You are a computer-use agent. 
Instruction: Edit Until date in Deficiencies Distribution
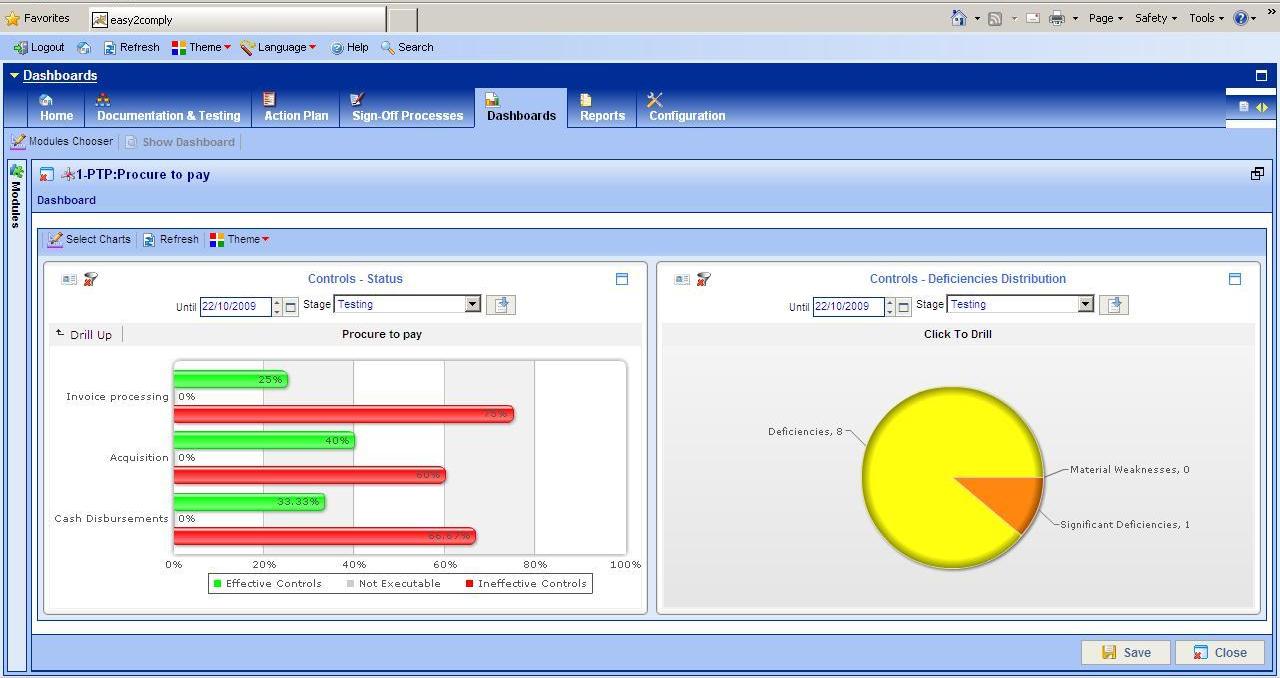(x=848, y=306)
